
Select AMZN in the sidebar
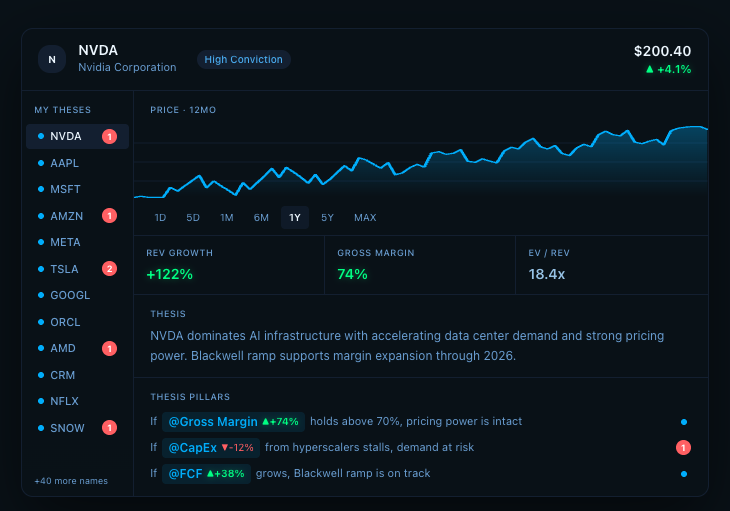[x=77, y=216]
